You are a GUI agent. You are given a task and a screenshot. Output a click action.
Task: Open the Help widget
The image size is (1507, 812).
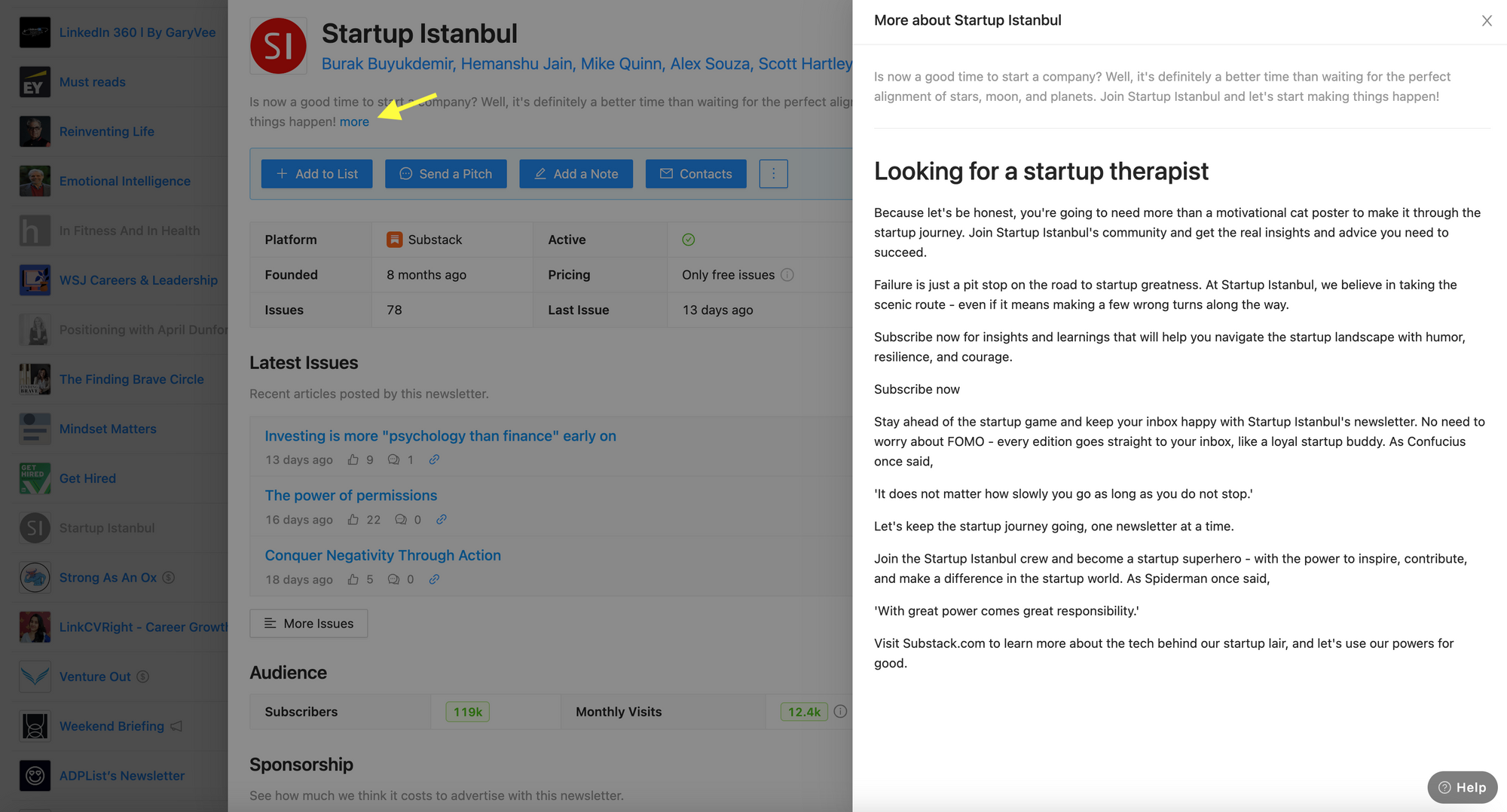click(1462, 787)
